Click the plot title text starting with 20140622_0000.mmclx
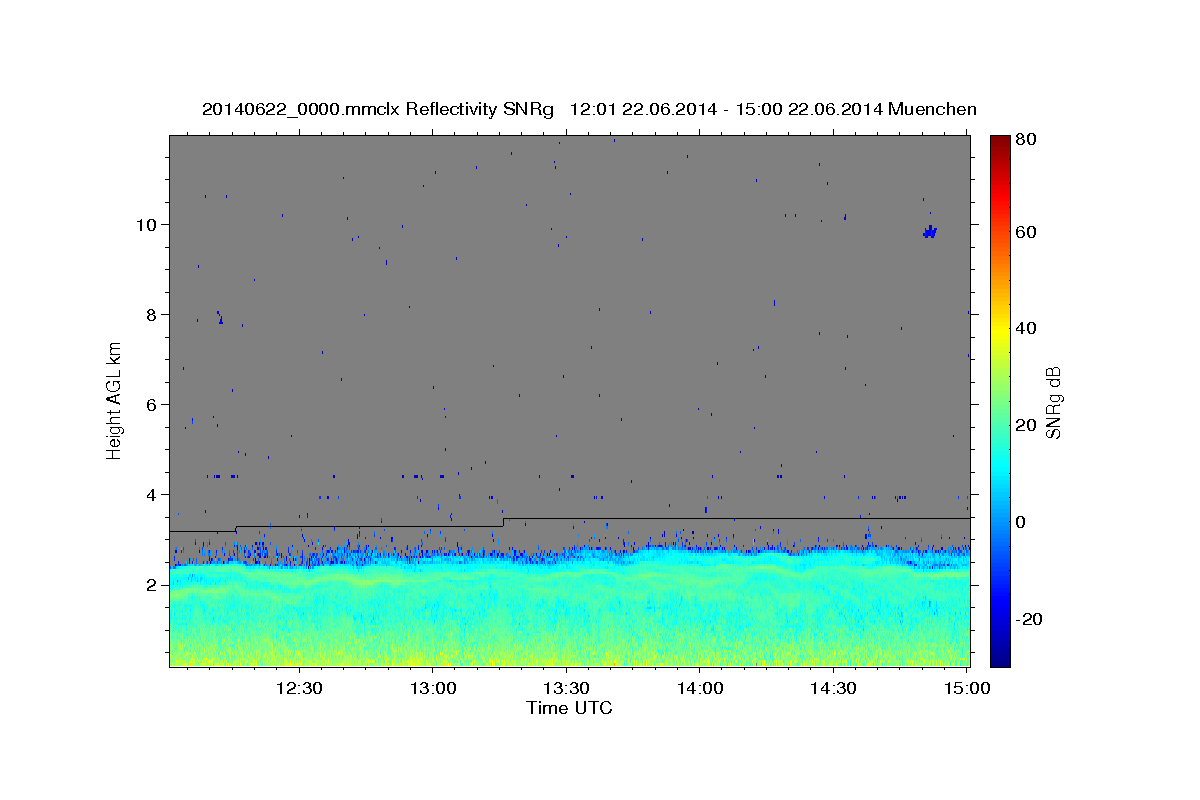This screenshot has width=1200, height=800. 589,109
